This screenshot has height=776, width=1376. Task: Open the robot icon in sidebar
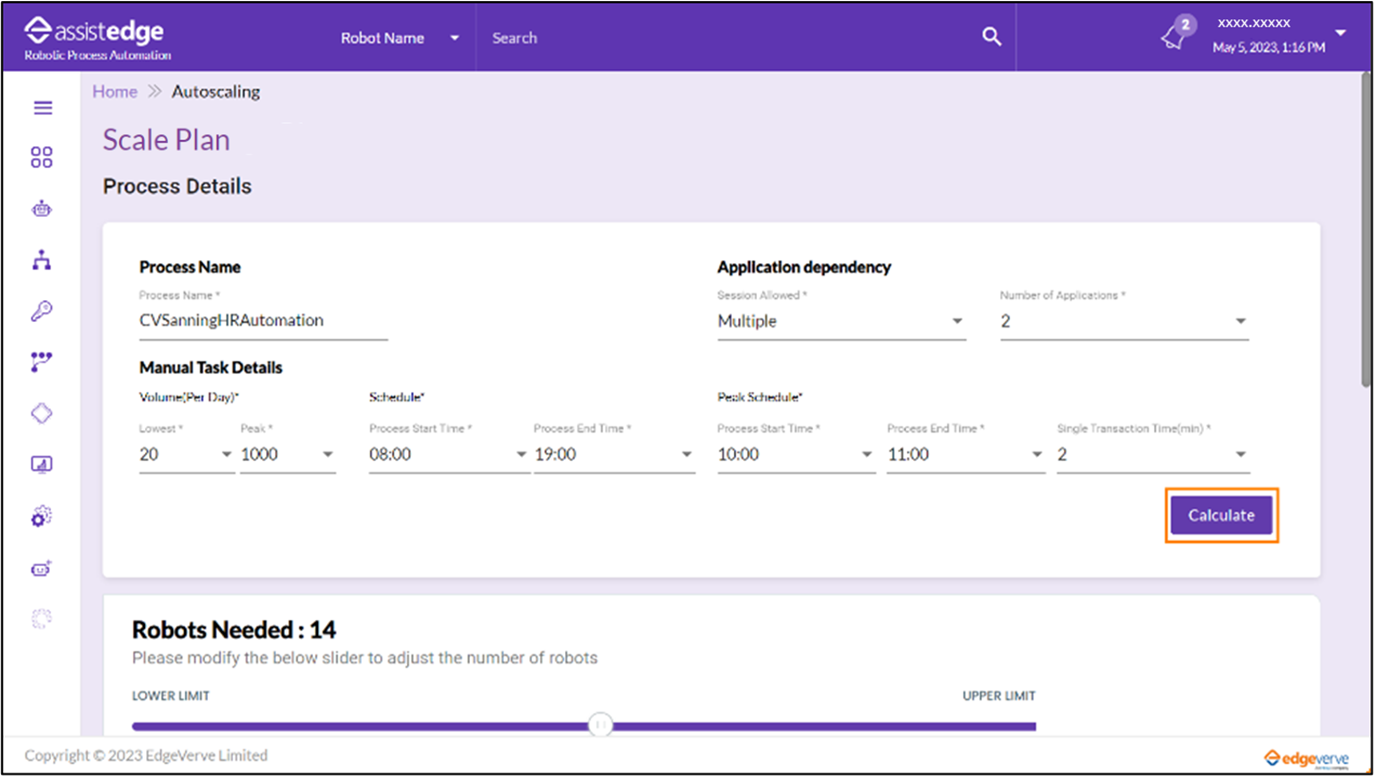(x=42, y=209)
